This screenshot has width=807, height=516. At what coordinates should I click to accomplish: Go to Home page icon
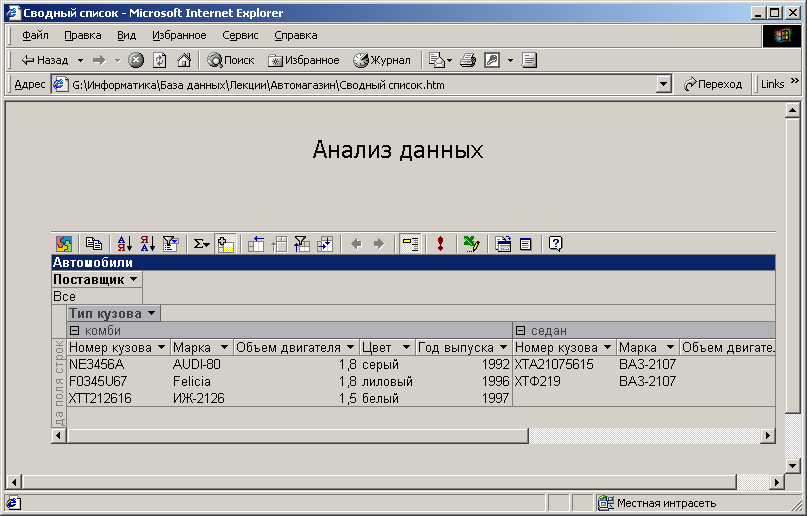point(184,60)
